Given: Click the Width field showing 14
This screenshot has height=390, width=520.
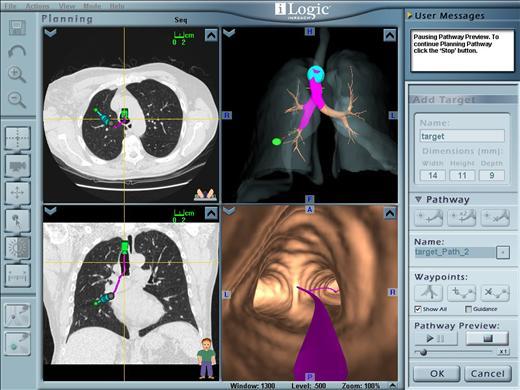Looking at the screenshot, I should (x=433, y=175).
